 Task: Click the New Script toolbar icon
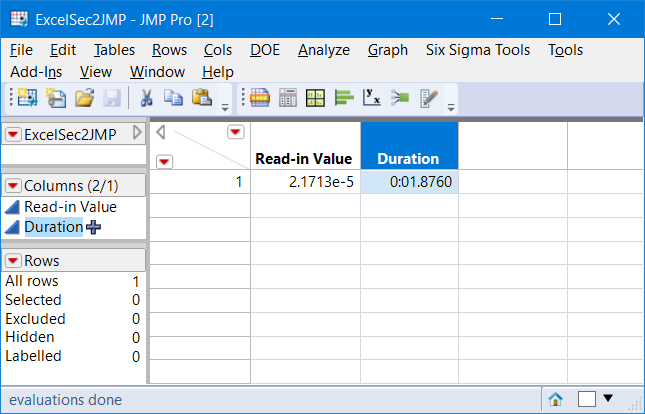pos(56,98)
